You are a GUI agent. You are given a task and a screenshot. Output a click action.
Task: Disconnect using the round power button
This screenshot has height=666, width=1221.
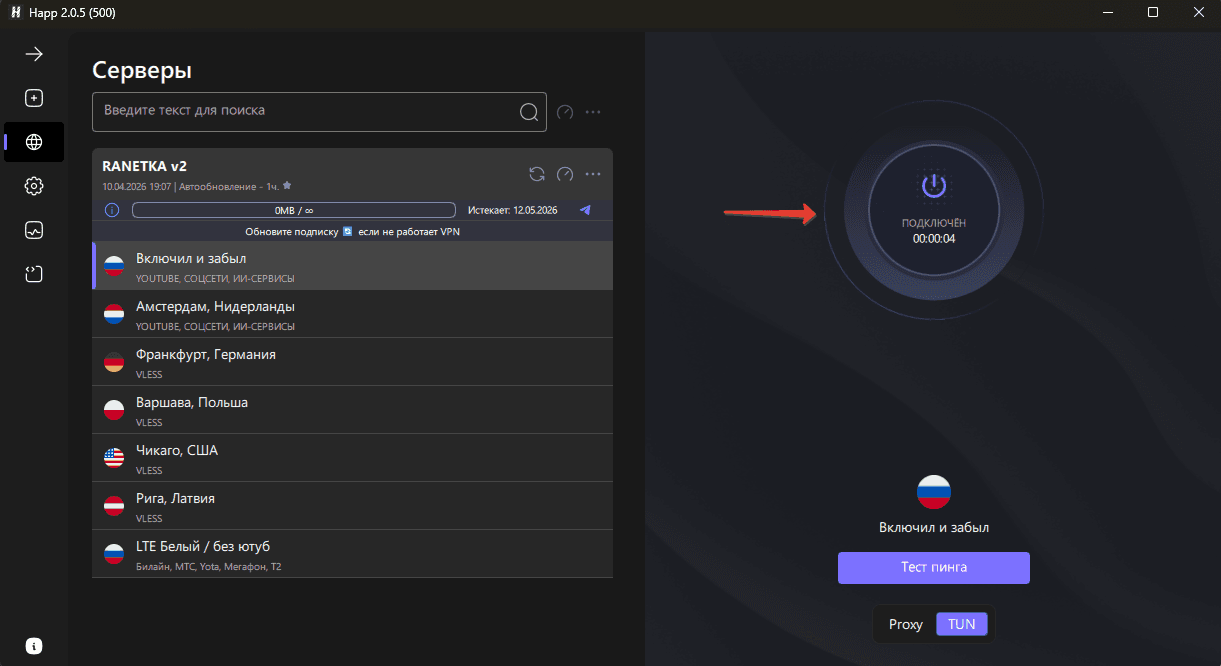pyautogui.click(x=933, y=209)
